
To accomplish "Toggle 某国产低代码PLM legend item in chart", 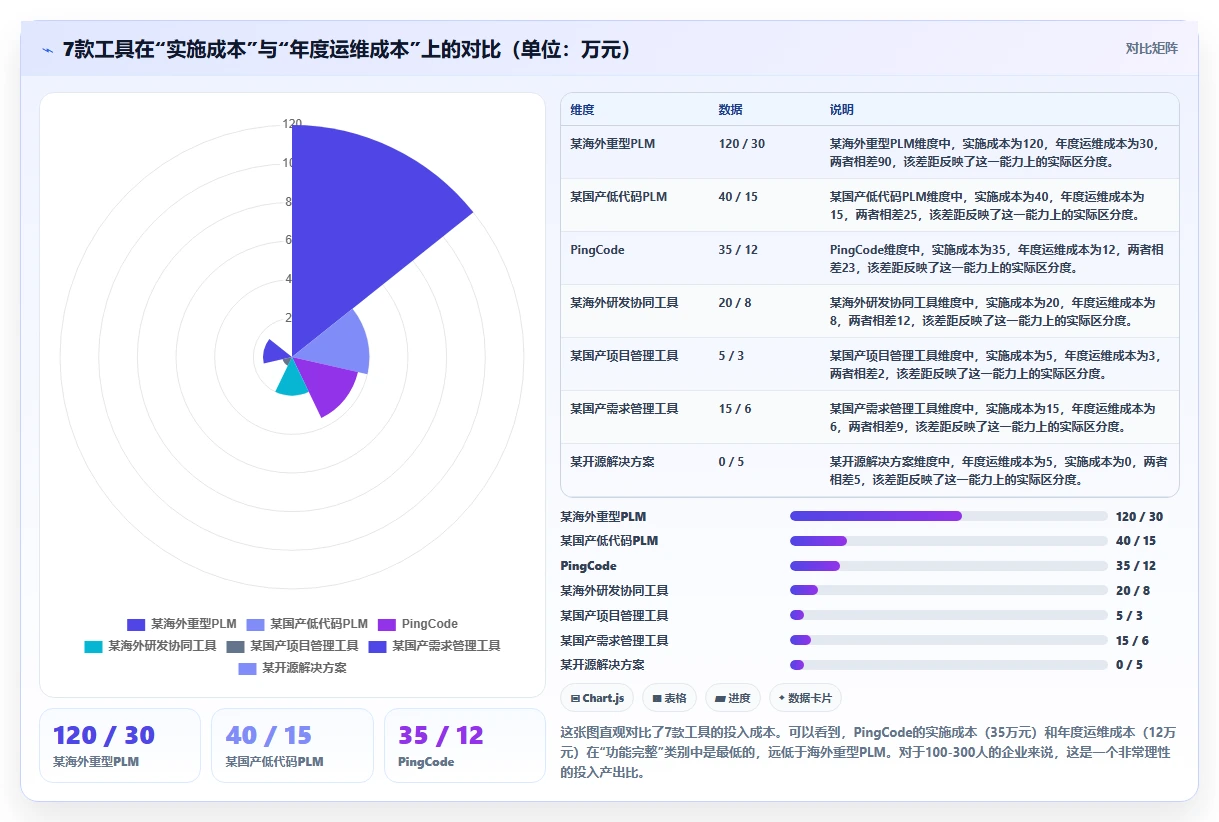I will click(x=307, y=624).
